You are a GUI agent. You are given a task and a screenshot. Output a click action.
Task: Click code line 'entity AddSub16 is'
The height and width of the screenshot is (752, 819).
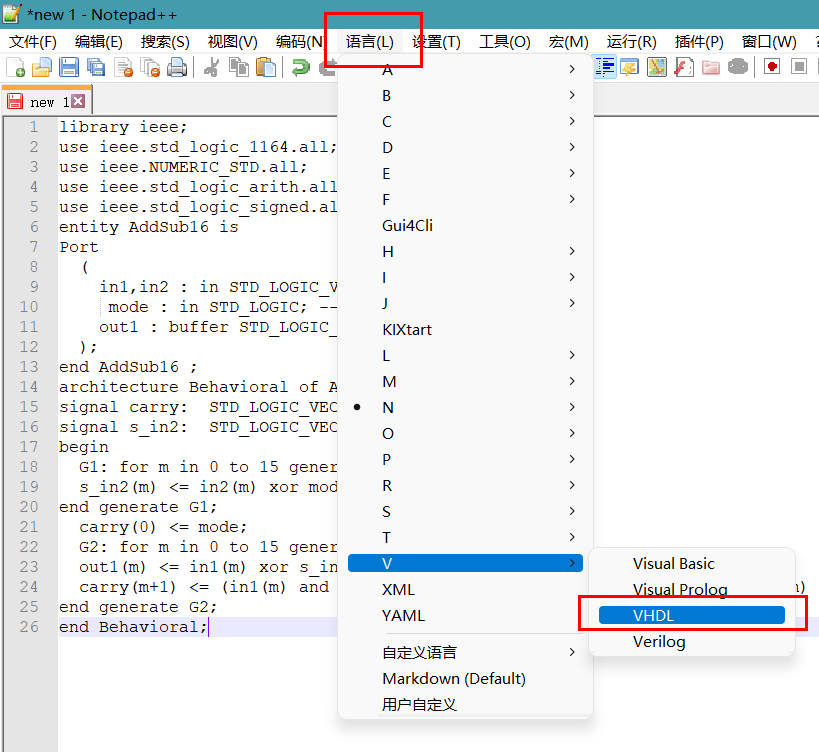149,227
